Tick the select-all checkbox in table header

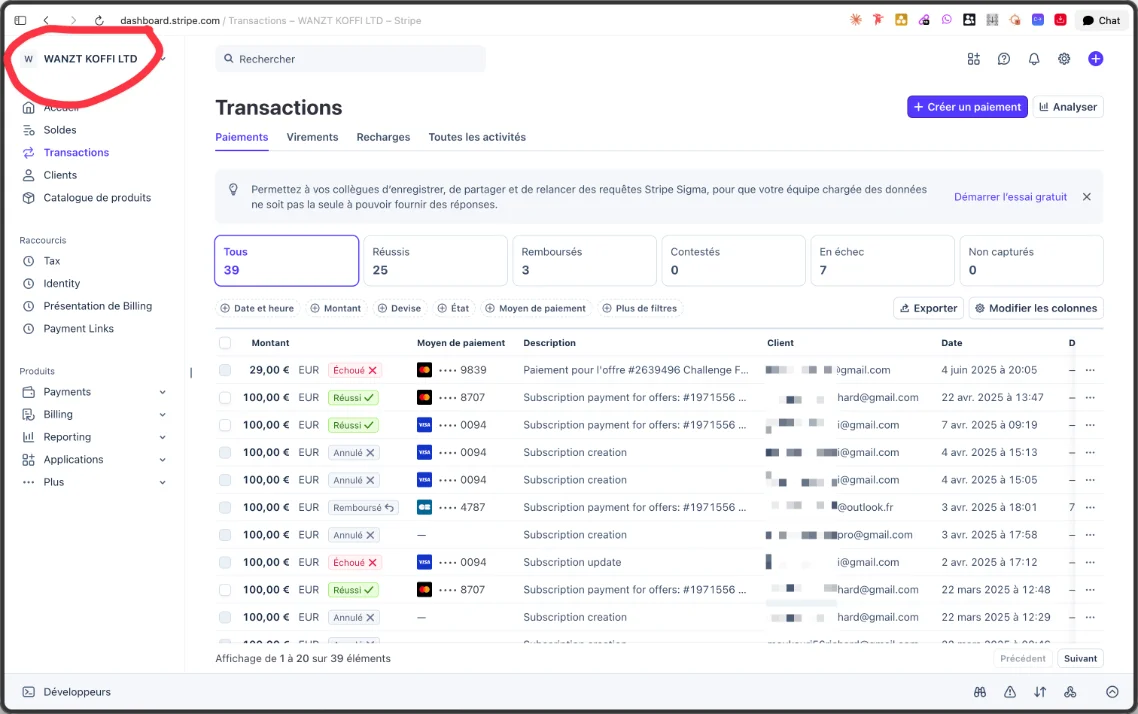click(225, 342)
